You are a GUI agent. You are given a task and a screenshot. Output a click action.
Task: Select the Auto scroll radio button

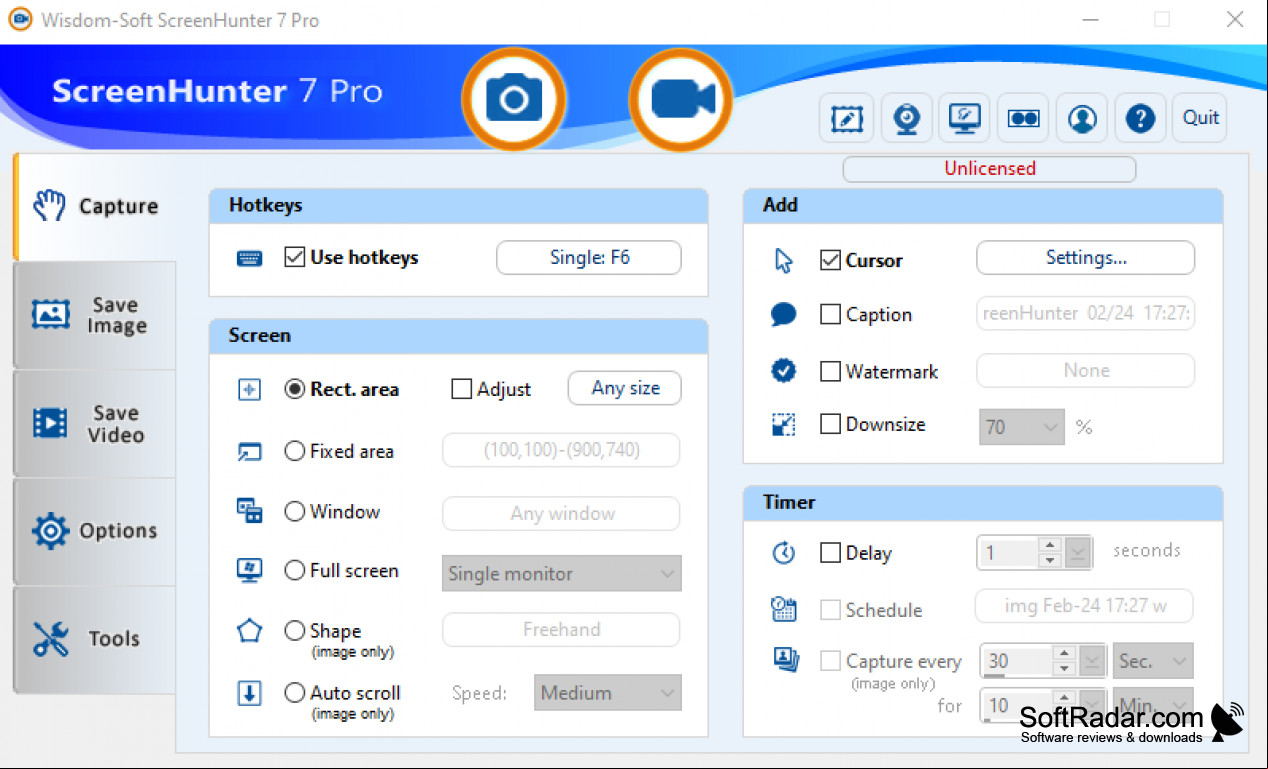(295, 692)
